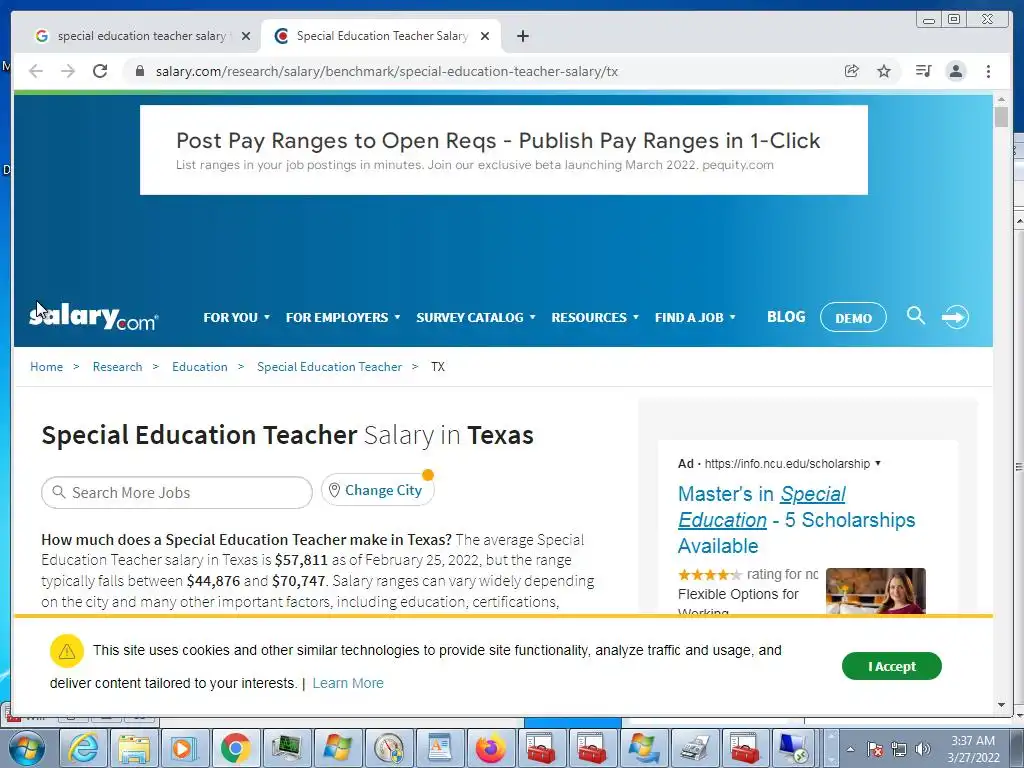
Task: Open the Chrome three-dot menu
Action: click(988, 71)
